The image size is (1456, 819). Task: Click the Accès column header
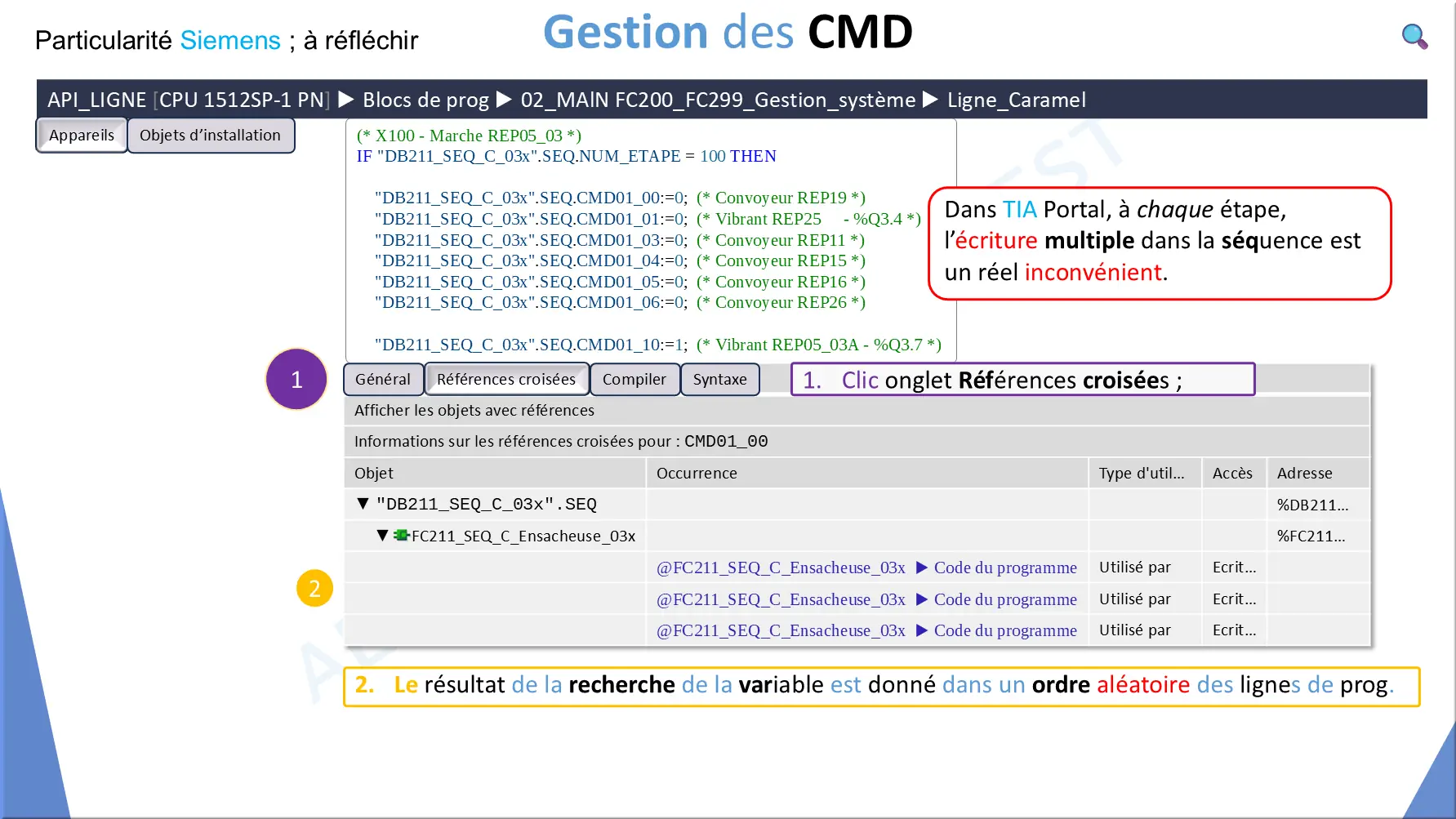click(x=1235, y=473)
